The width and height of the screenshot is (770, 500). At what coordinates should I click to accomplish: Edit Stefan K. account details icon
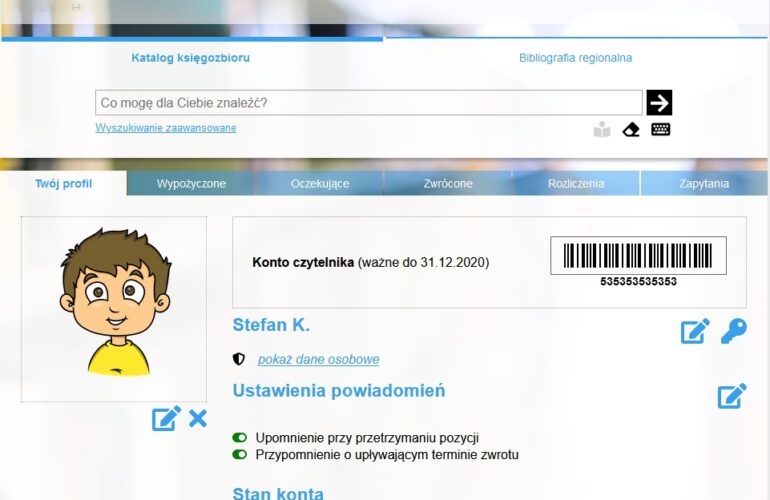tap(695, 331)
